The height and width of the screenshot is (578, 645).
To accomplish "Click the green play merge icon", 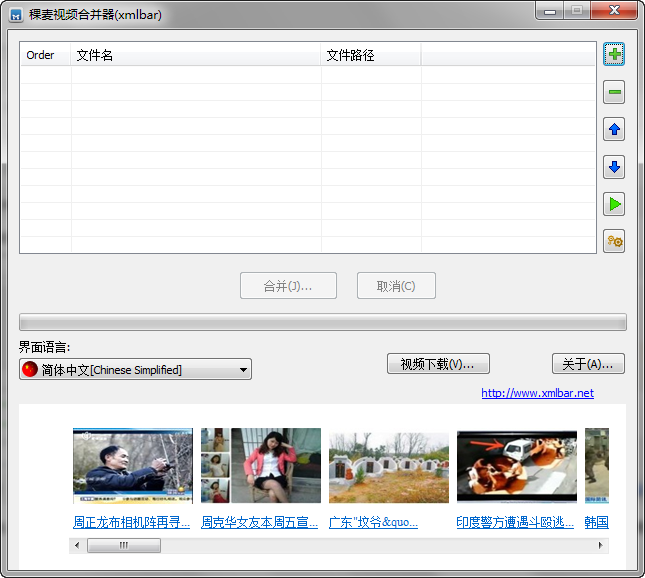I will [x=614, y=204].
